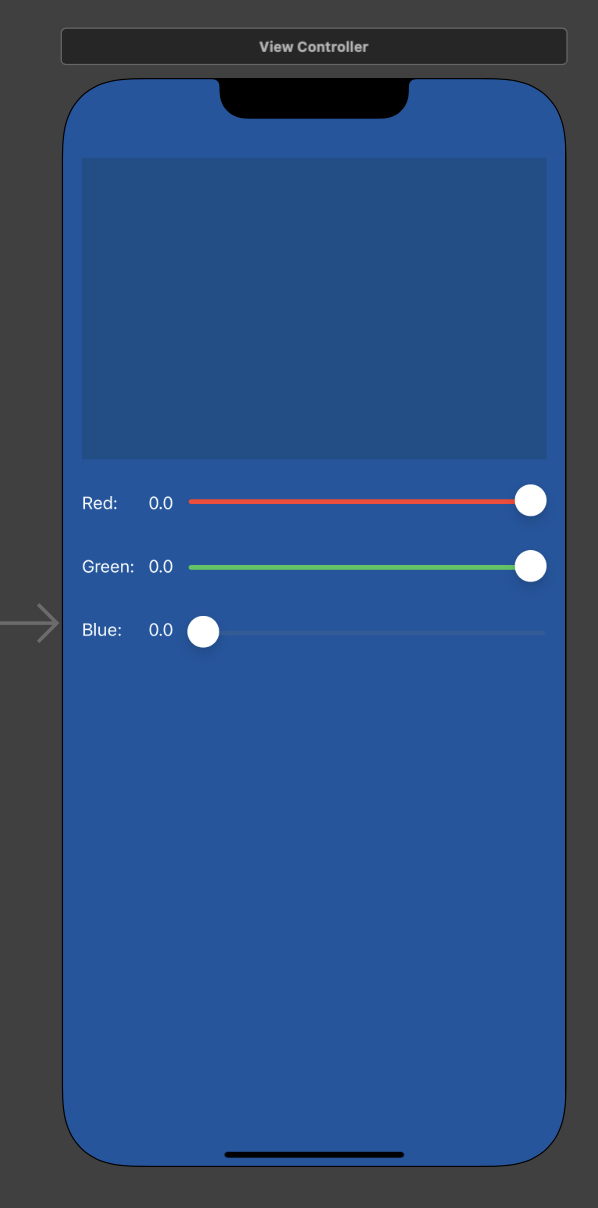Click the 0.0 value beside Blue
The height and width of the screenshot is (1208, 598).
pyautogui.click(x=161, y=630)
